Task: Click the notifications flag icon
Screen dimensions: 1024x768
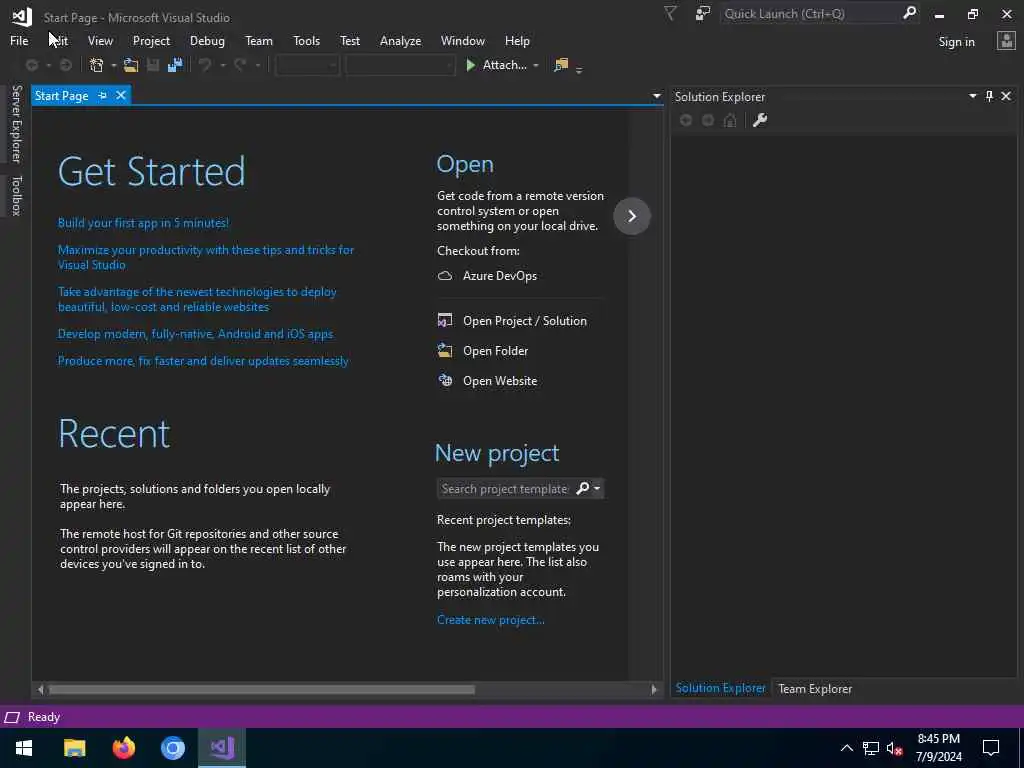Action: click(x=670, y=14)
